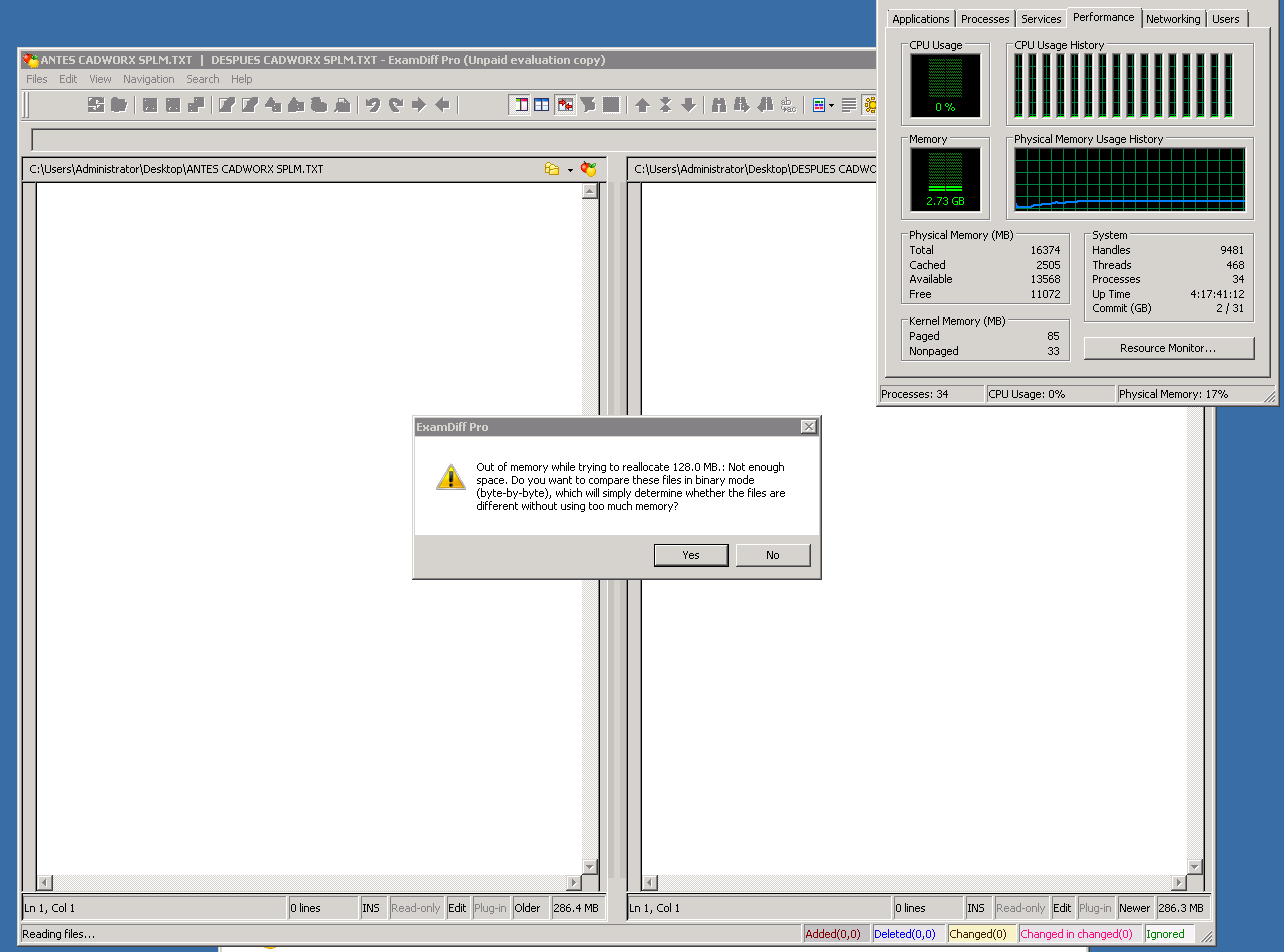Click the left pane file path field

pyautogui.click(x=284, y=169)
